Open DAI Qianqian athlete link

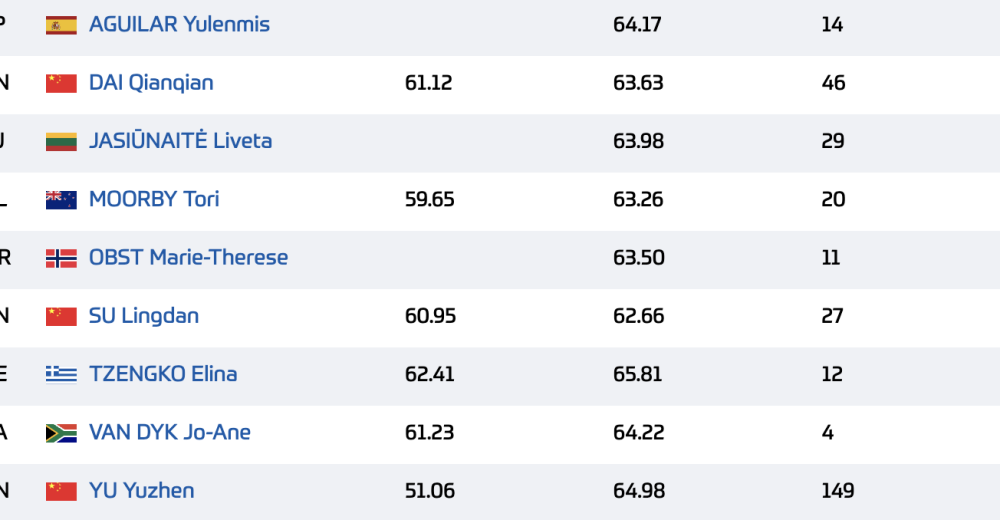pos(151,82)
